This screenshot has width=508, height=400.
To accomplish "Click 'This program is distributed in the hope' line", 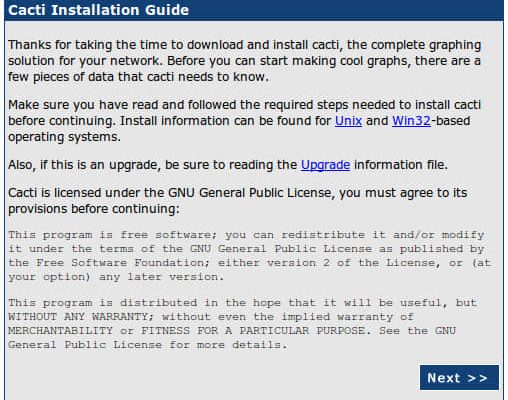I will click(242, 303).
